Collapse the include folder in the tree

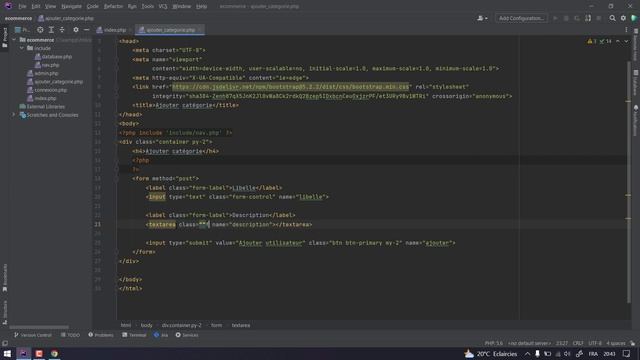tap(22, 48)
